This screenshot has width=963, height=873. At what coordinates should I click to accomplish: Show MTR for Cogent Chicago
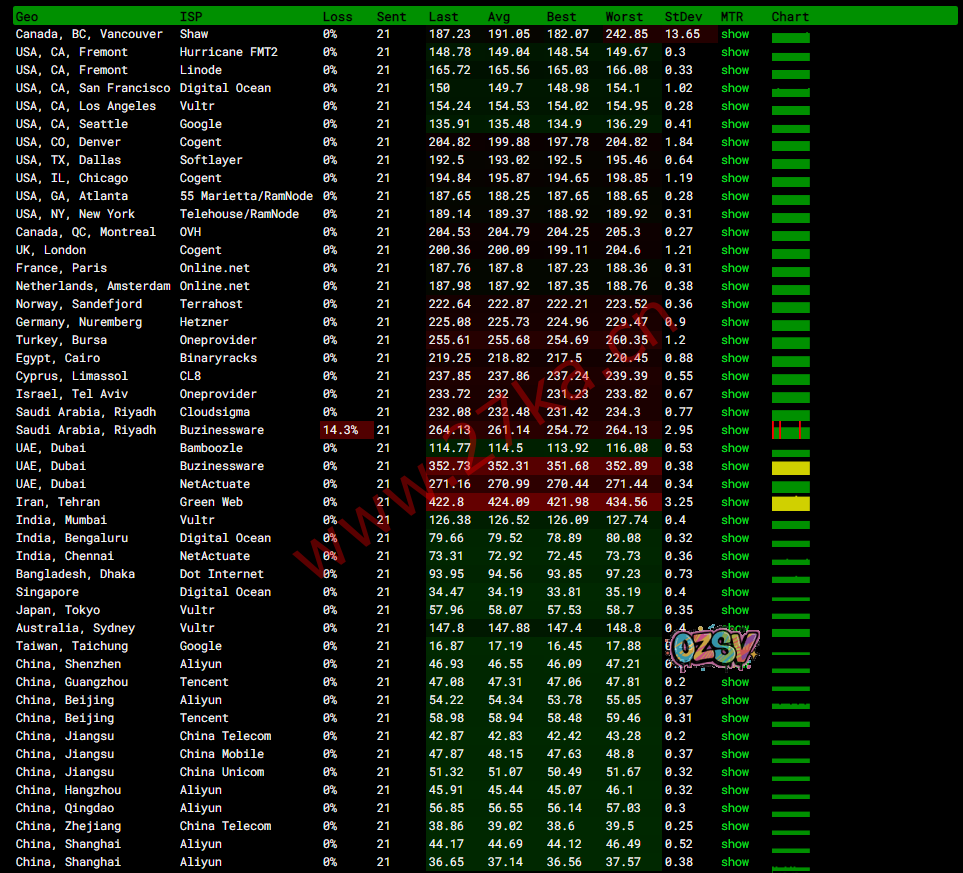coord(735,178)
